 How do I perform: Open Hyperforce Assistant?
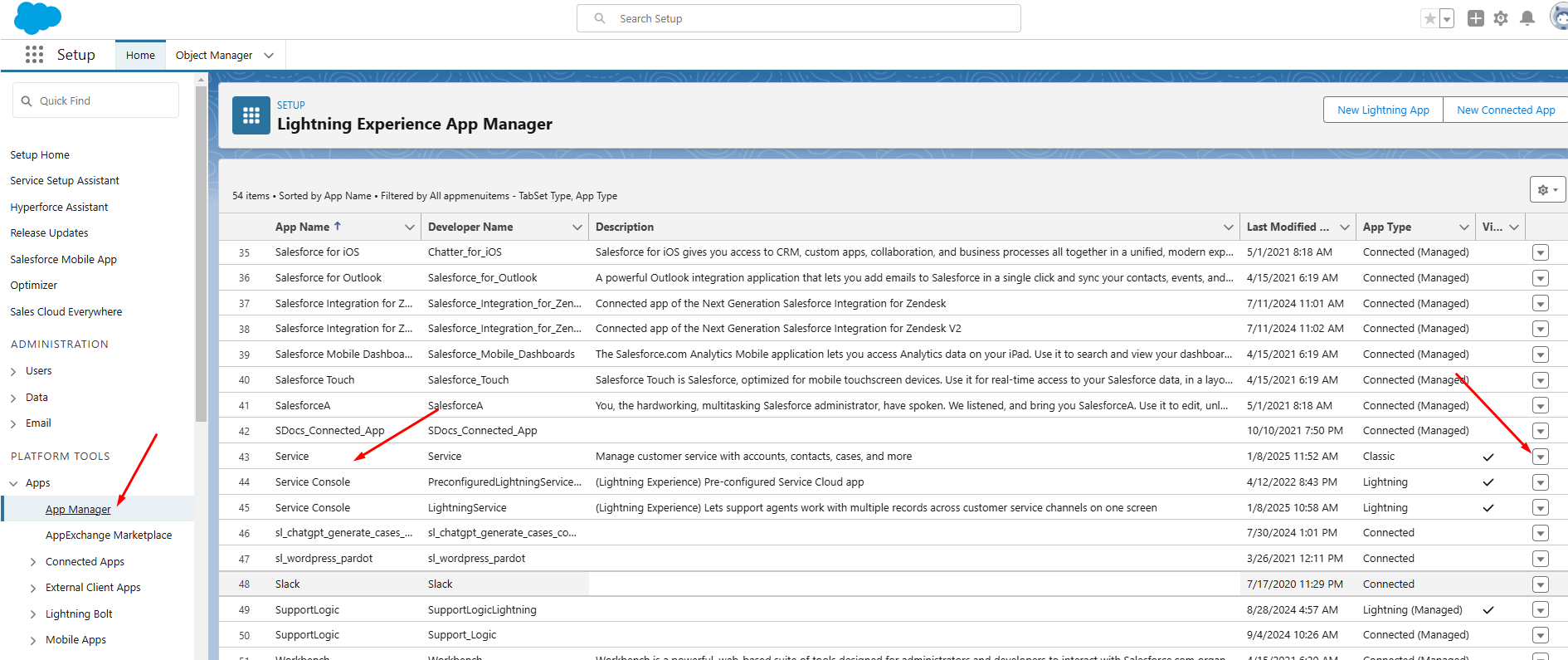59,208
